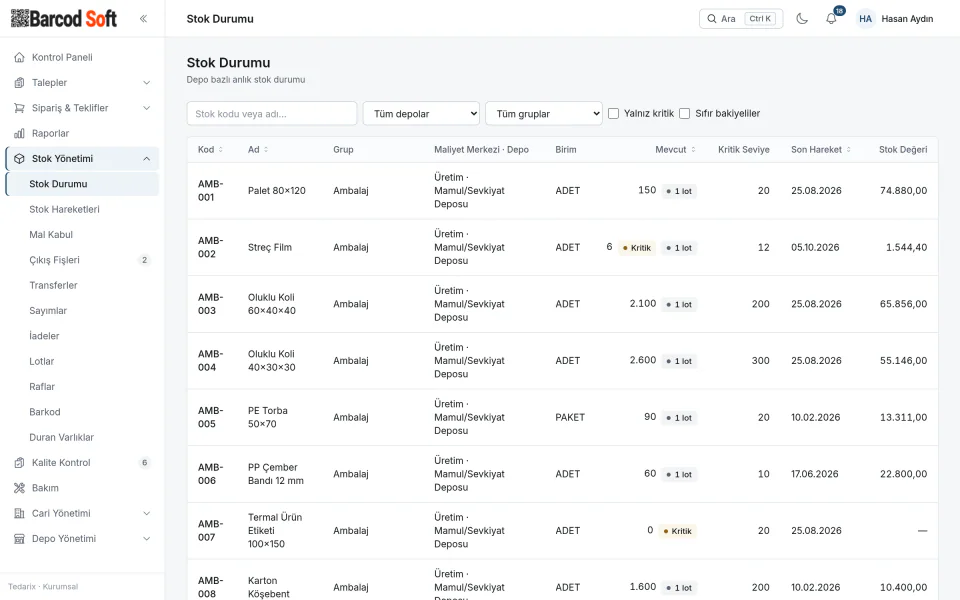960x600 pixels.
Task: Click the Sipariş & Teklifler cart icon
Action: pyautogui.click(x=20, y=108)
